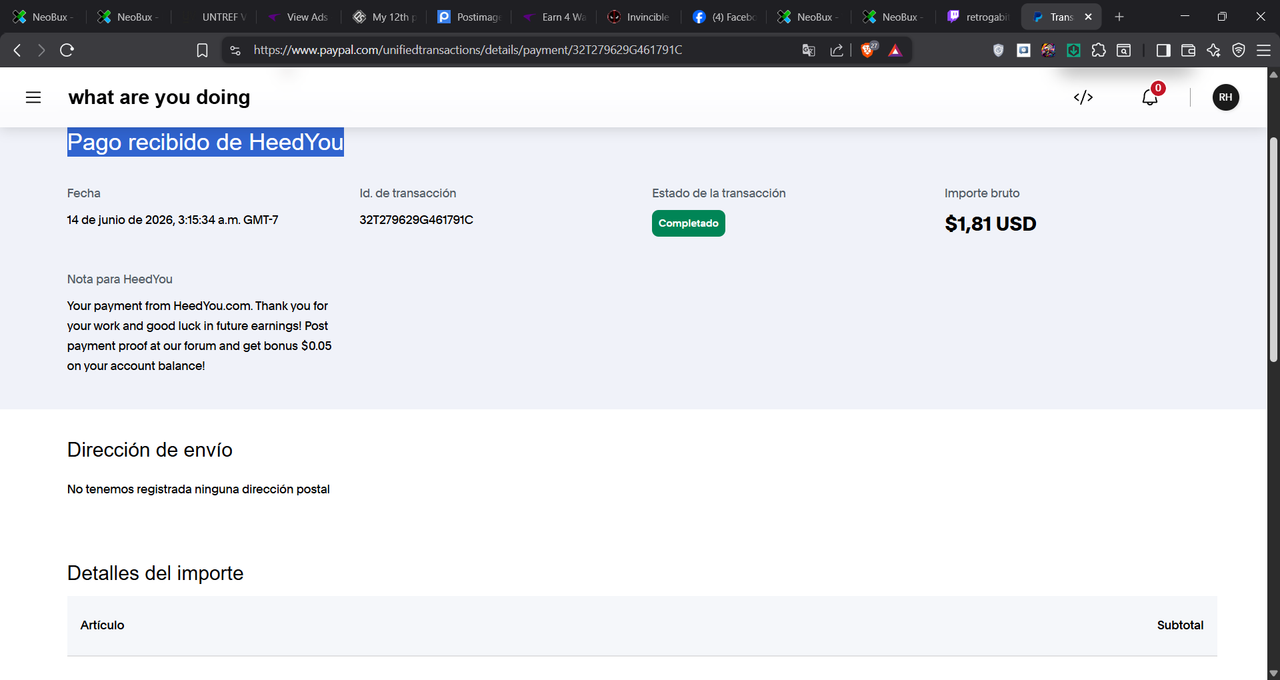Click the colorful avatar extension icon
The width and height of the screenshot is (1280, 680).
(x=1048, y=50)
